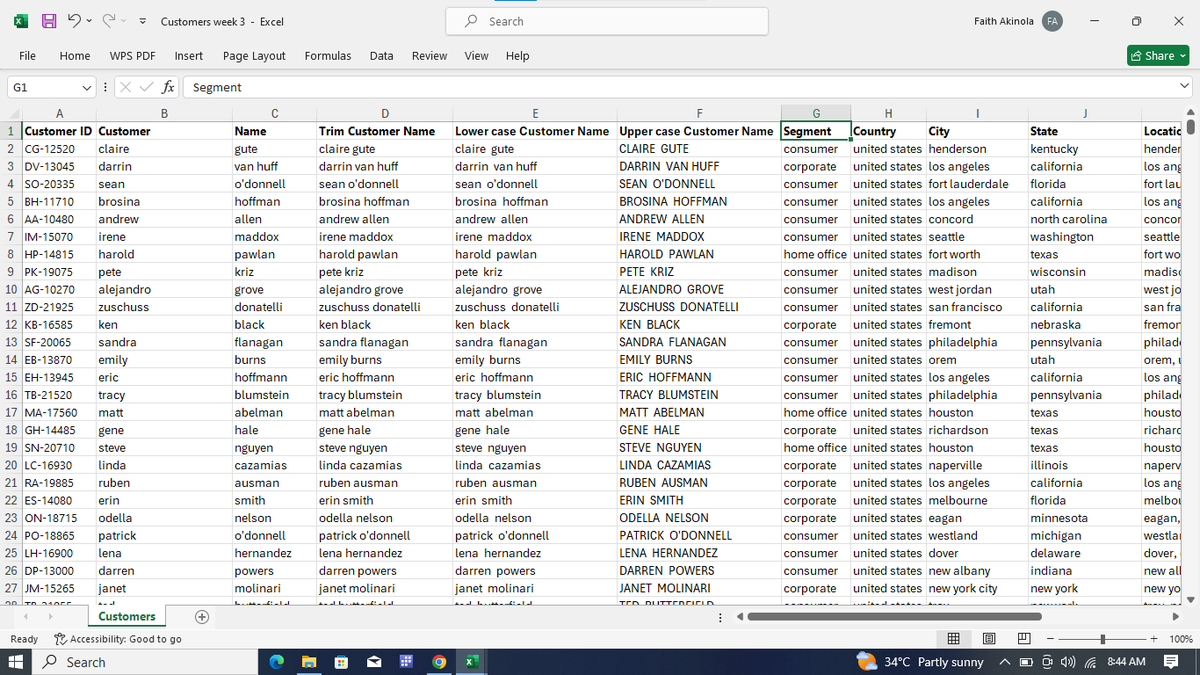Switch to Page Break Preview icon
1200x675 pixels.
(1024, 639)
